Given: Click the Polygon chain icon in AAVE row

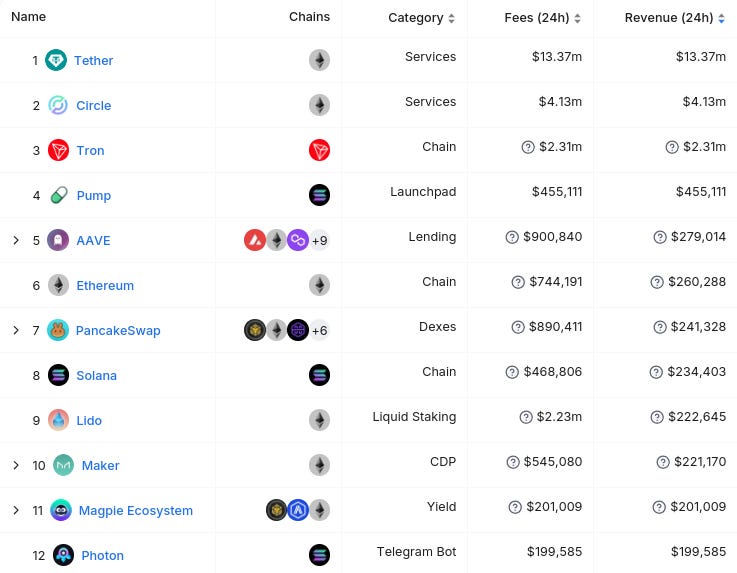Looking at the screenshot, I should click(x=298, y=240).
